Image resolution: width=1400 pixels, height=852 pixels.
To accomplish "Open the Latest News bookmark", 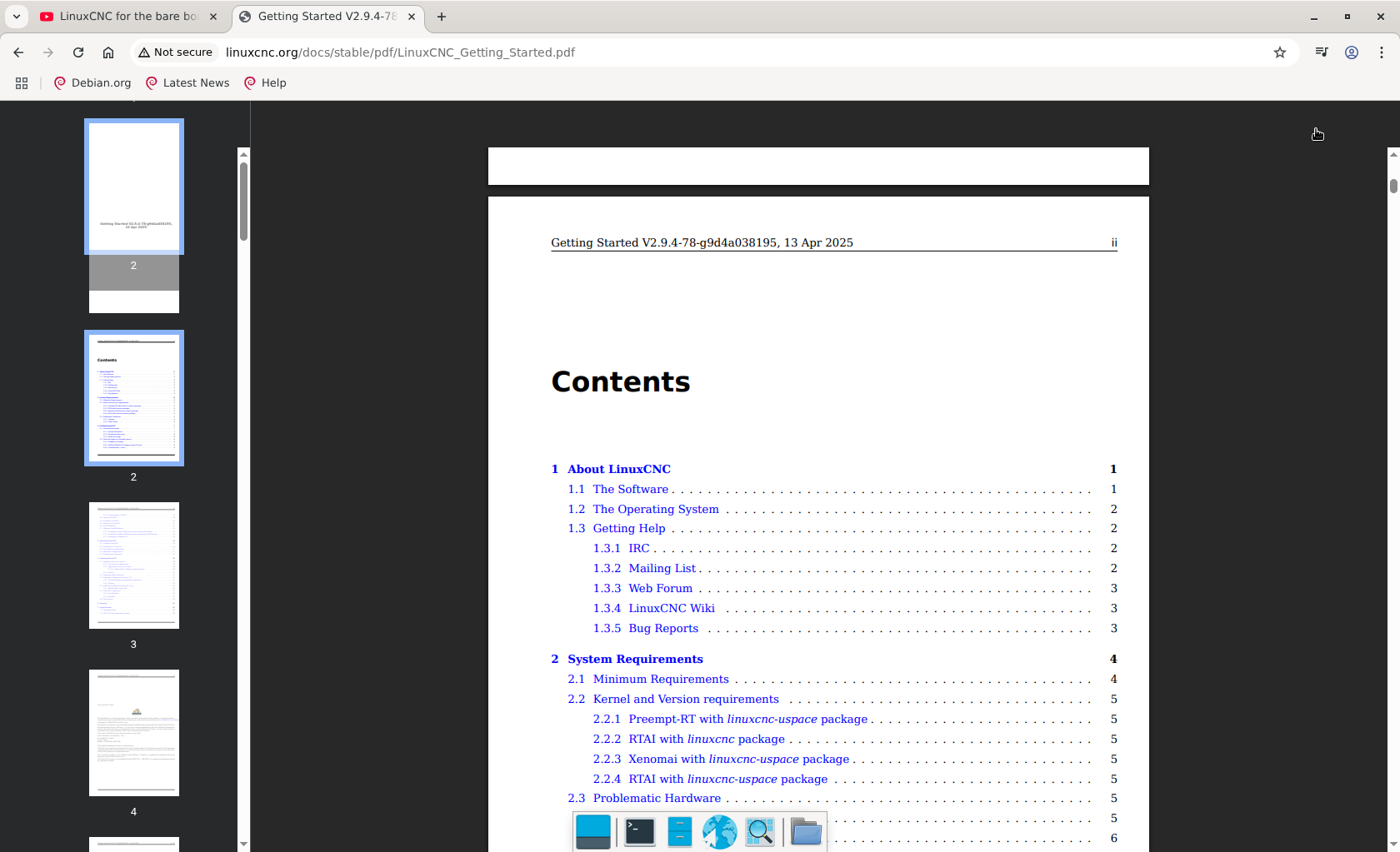I will point(187,82).
